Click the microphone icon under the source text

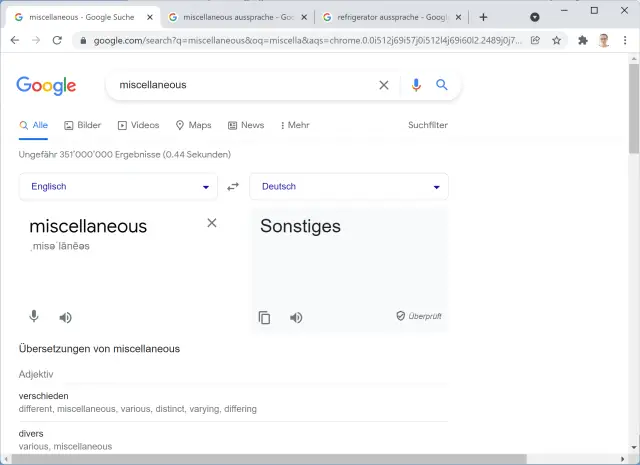pyautogui.click(x=34, y=317)
